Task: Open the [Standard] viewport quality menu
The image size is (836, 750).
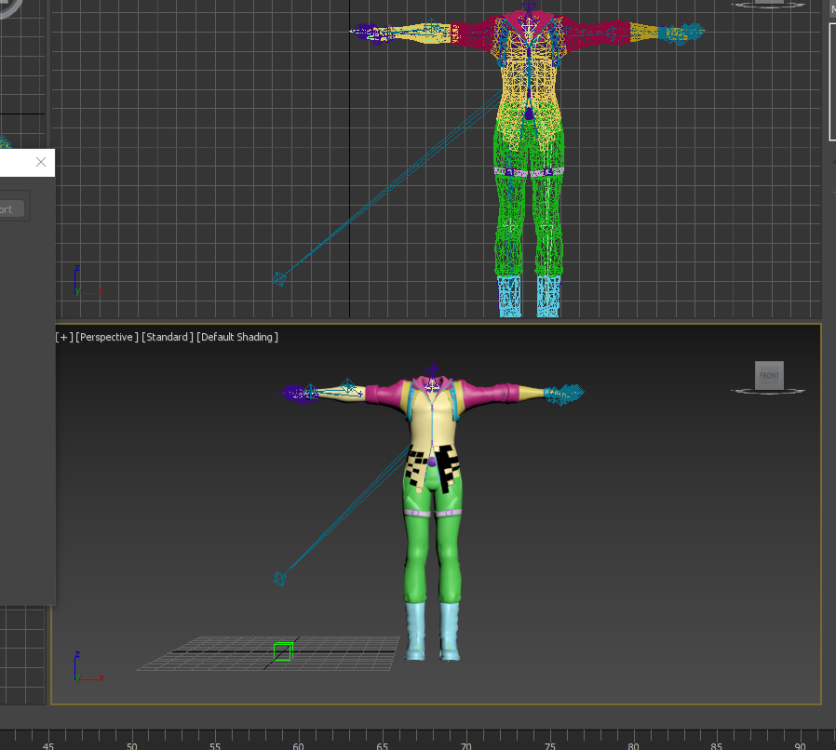Action: (167, 337)
